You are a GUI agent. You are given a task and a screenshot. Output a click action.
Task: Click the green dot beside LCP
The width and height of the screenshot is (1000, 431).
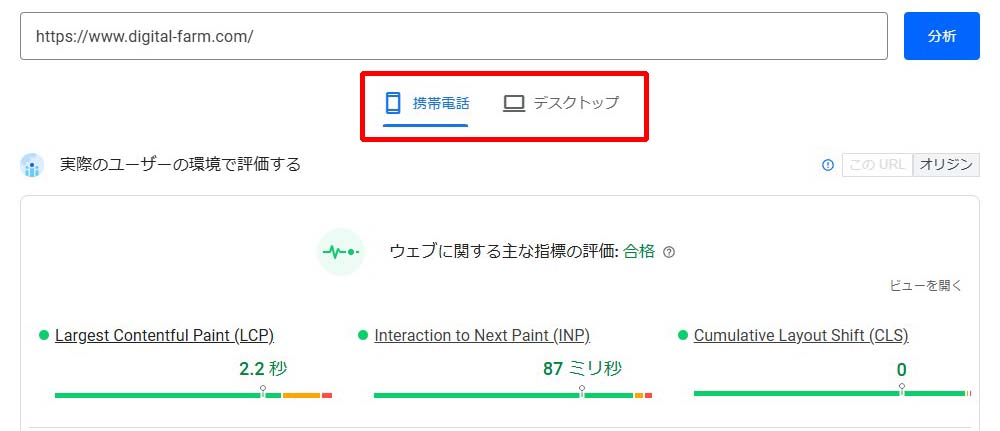tap(44, 335)
